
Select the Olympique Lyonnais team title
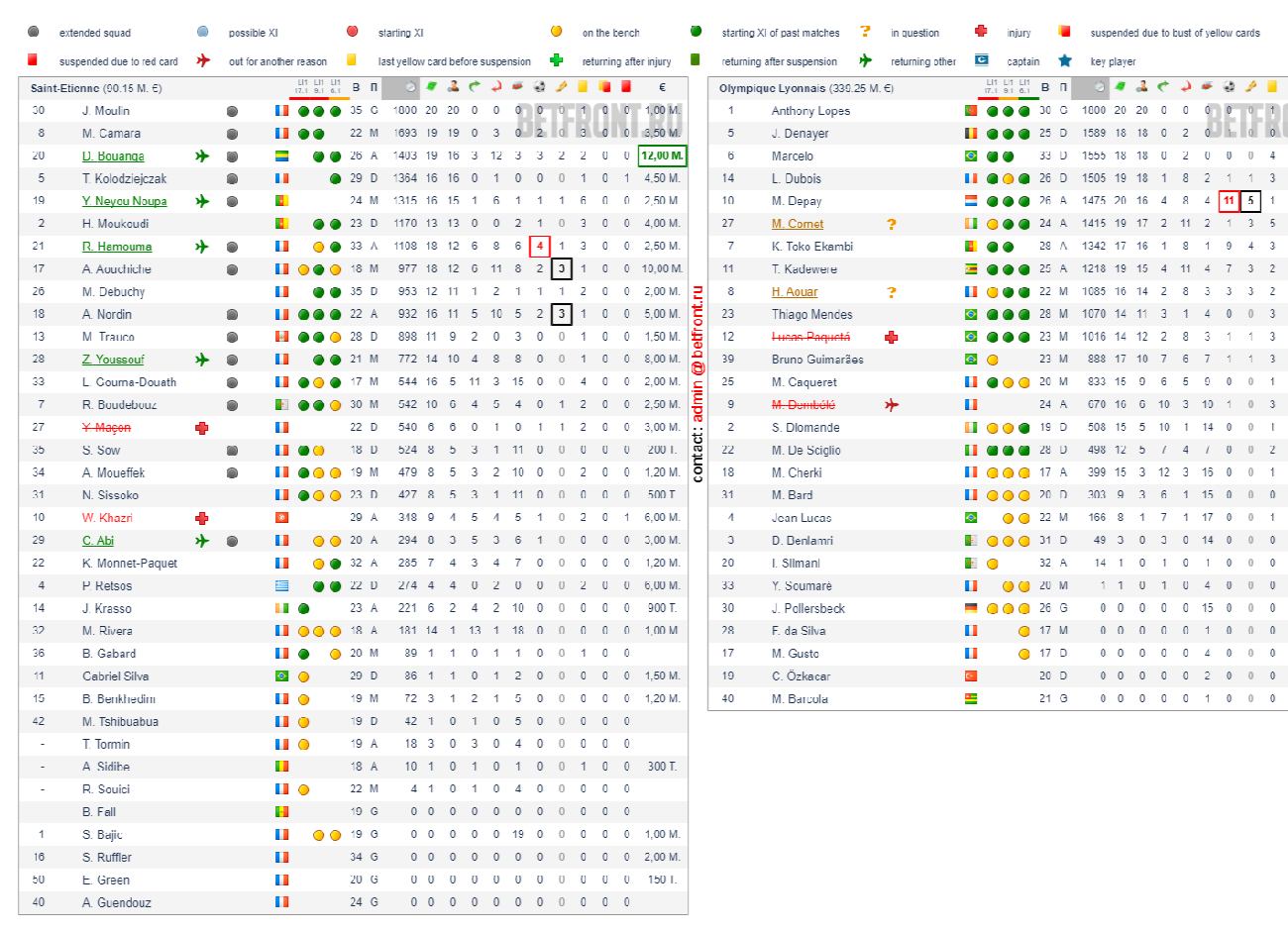point(773,88)
